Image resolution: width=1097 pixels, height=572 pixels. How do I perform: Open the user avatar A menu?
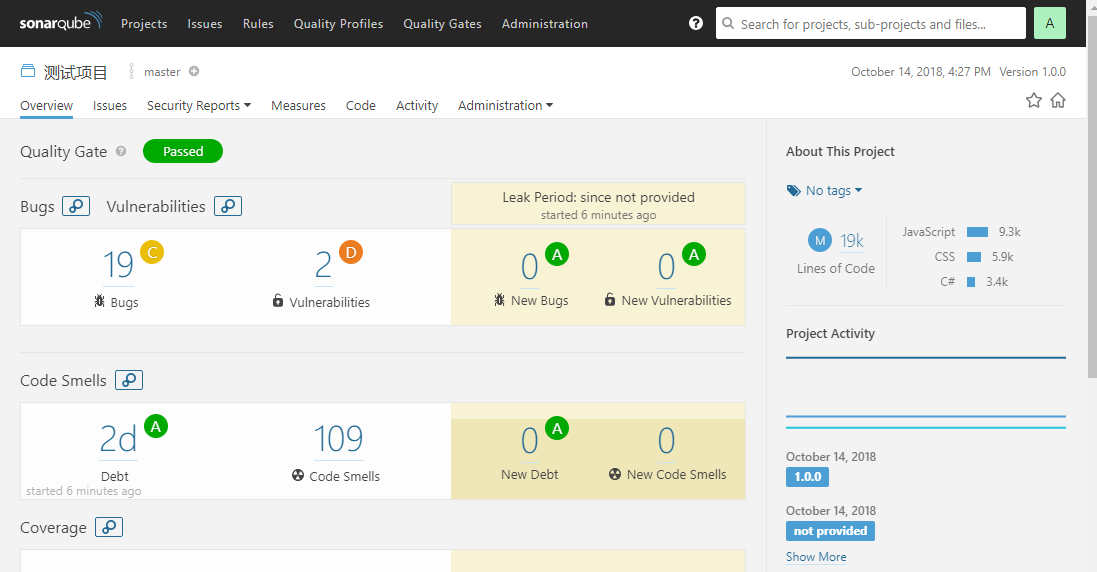[x=1049, y=23]
